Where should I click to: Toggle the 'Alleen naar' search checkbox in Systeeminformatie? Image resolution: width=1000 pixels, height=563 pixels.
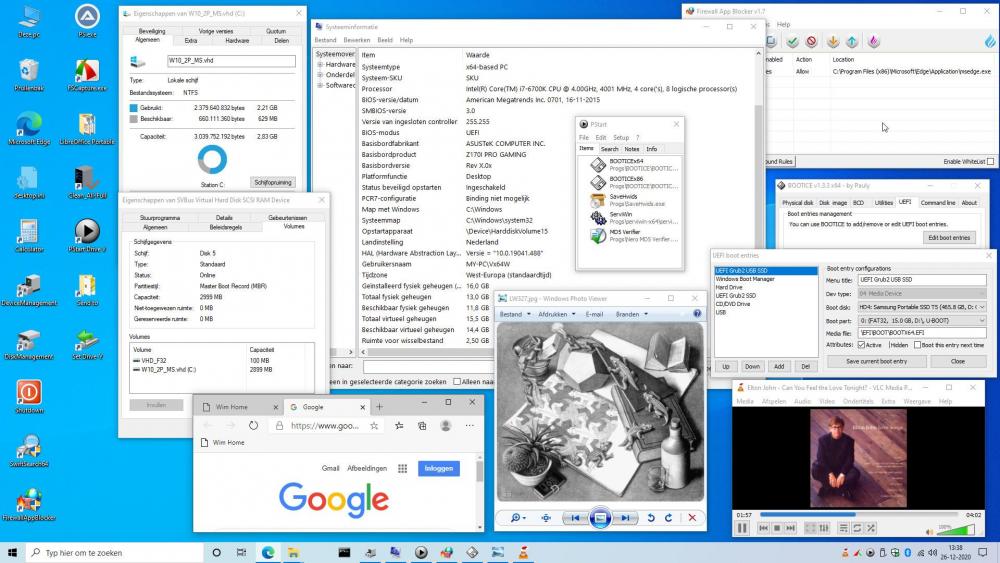pos(457,381)
